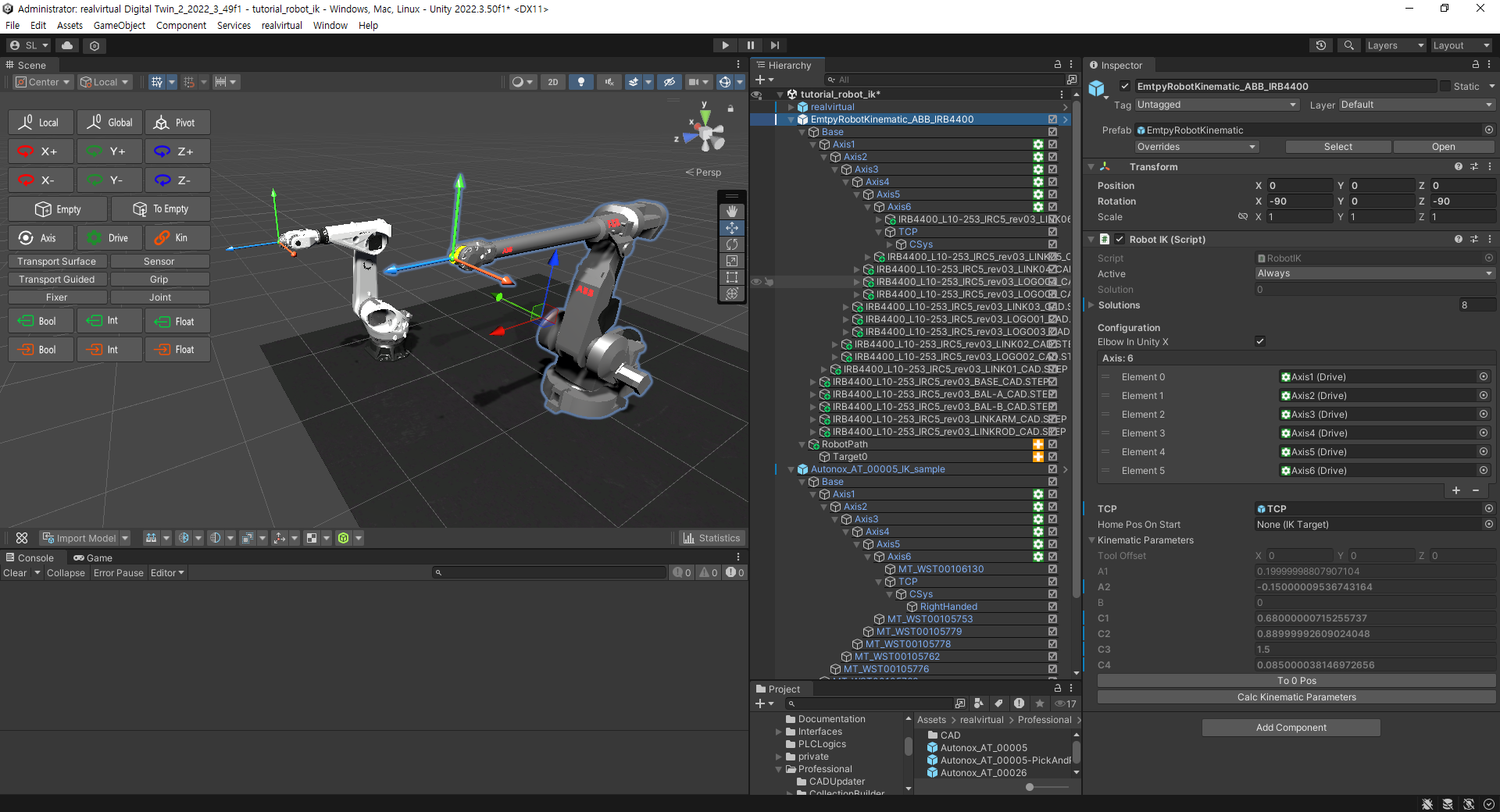Open the Import Model dropdown

pyautogui.click(x=84, y=538)
